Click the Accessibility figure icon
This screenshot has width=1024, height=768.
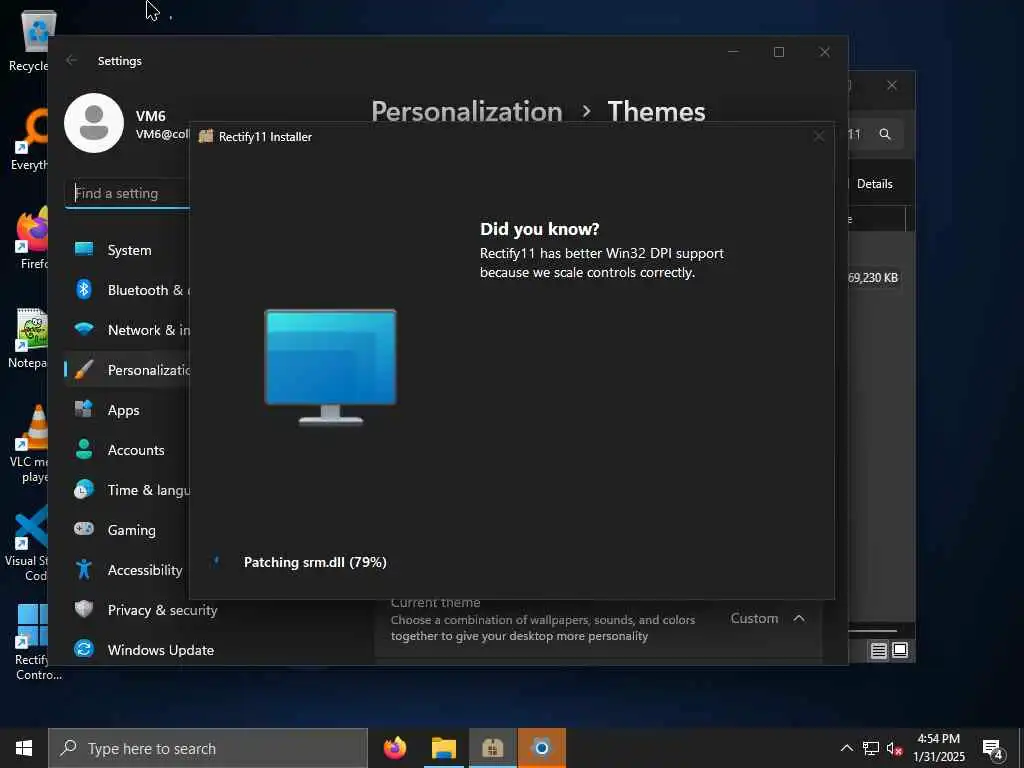84,569
